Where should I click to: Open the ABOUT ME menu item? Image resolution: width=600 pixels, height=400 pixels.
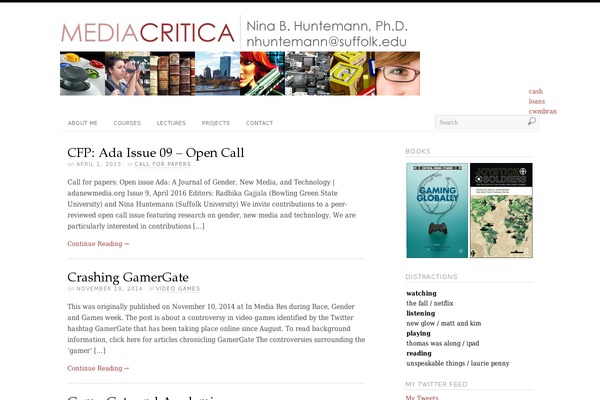83,123
